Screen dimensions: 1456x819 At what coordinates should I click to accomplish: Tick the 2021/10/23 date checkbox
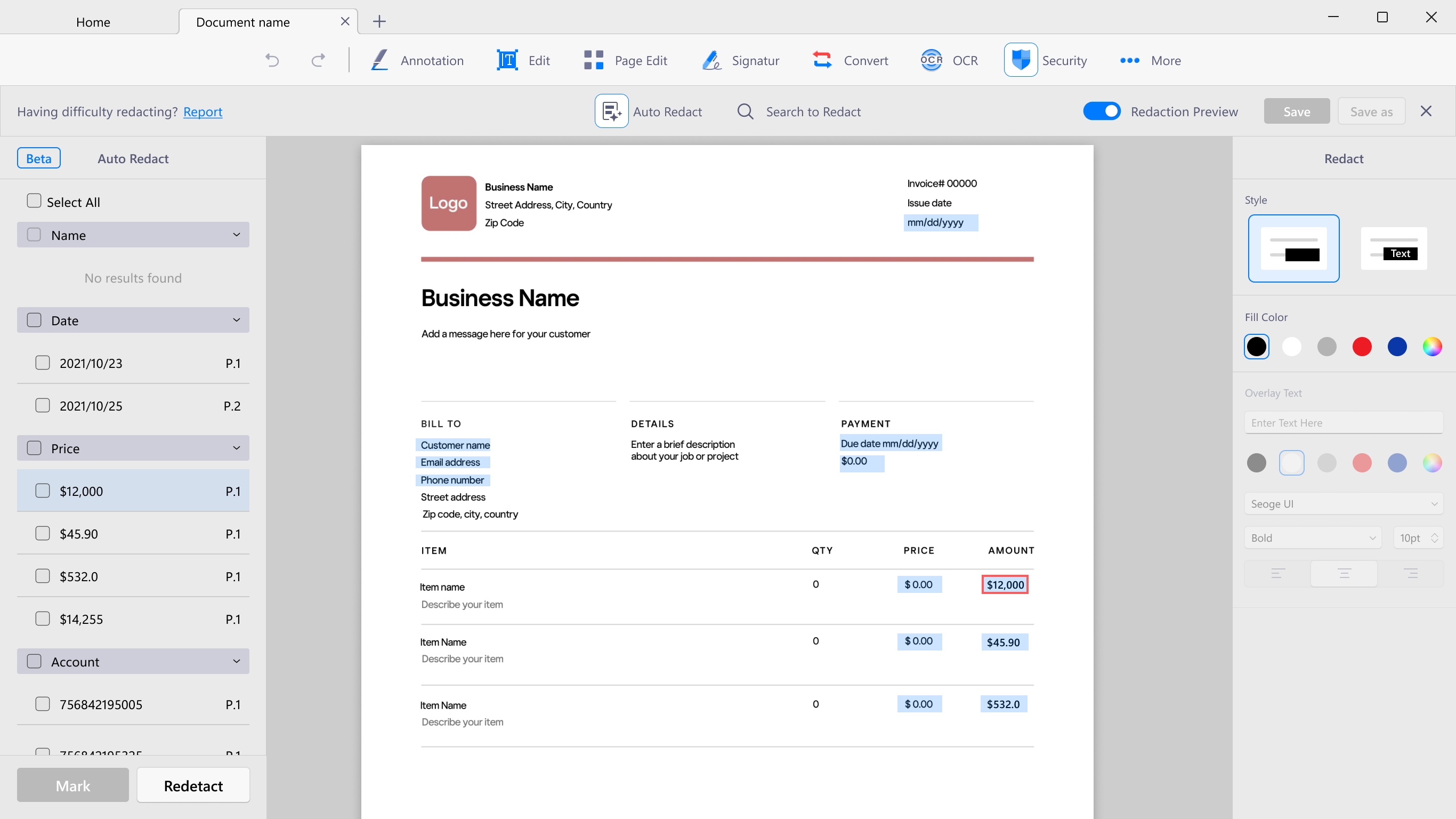[x=43, y=363]
